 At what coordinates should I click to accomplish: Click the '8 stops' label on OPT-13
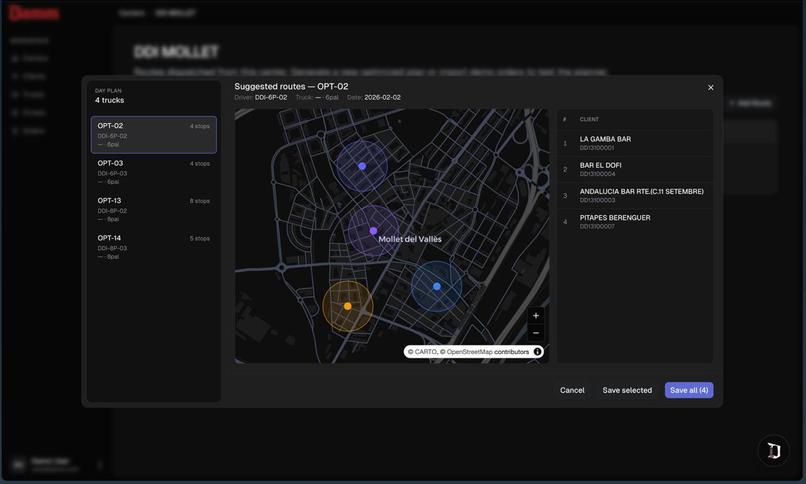click(x=200, y=201)
